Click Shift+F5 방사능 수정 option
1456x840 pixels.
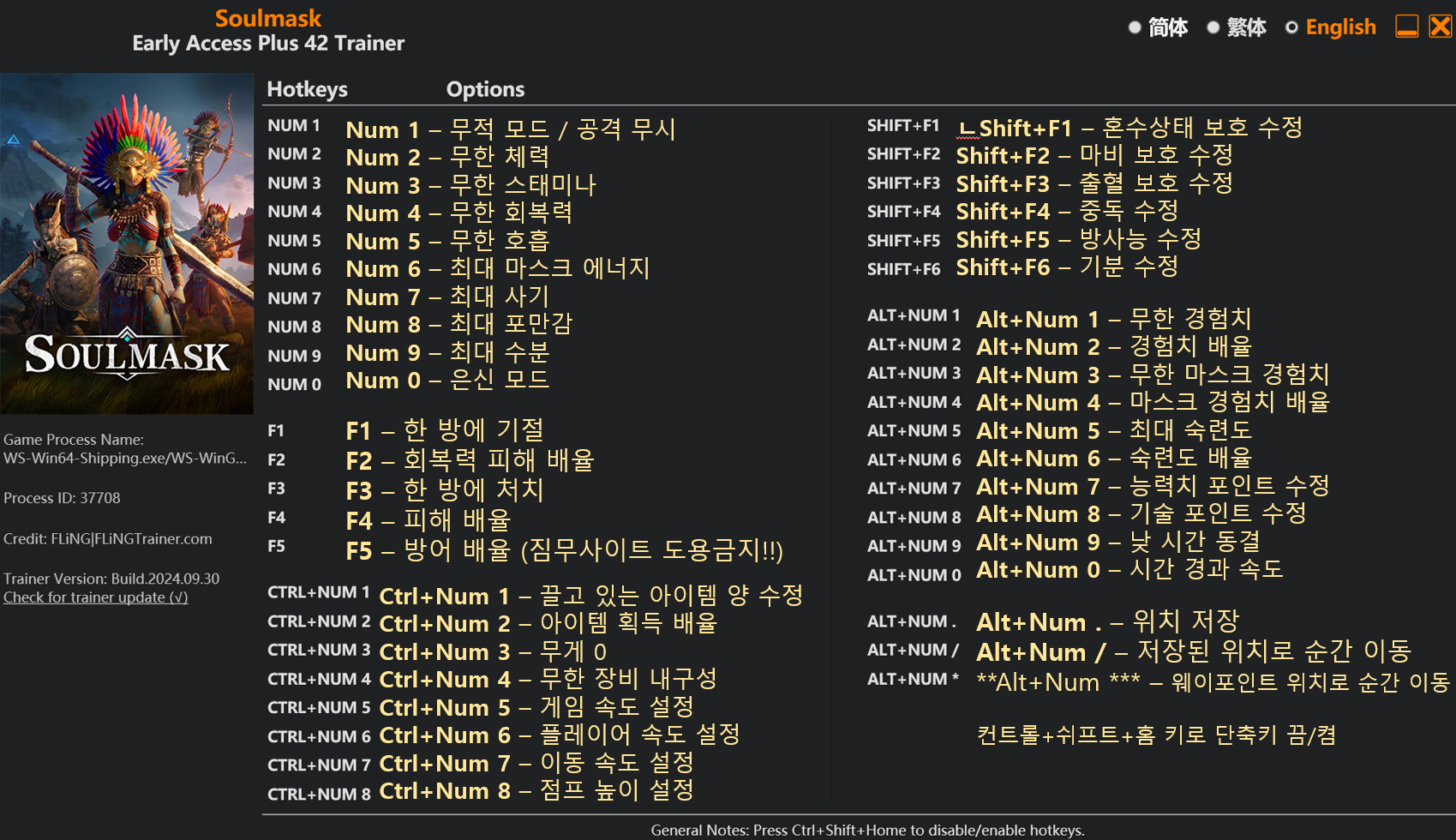click(x=1079, y=239)
